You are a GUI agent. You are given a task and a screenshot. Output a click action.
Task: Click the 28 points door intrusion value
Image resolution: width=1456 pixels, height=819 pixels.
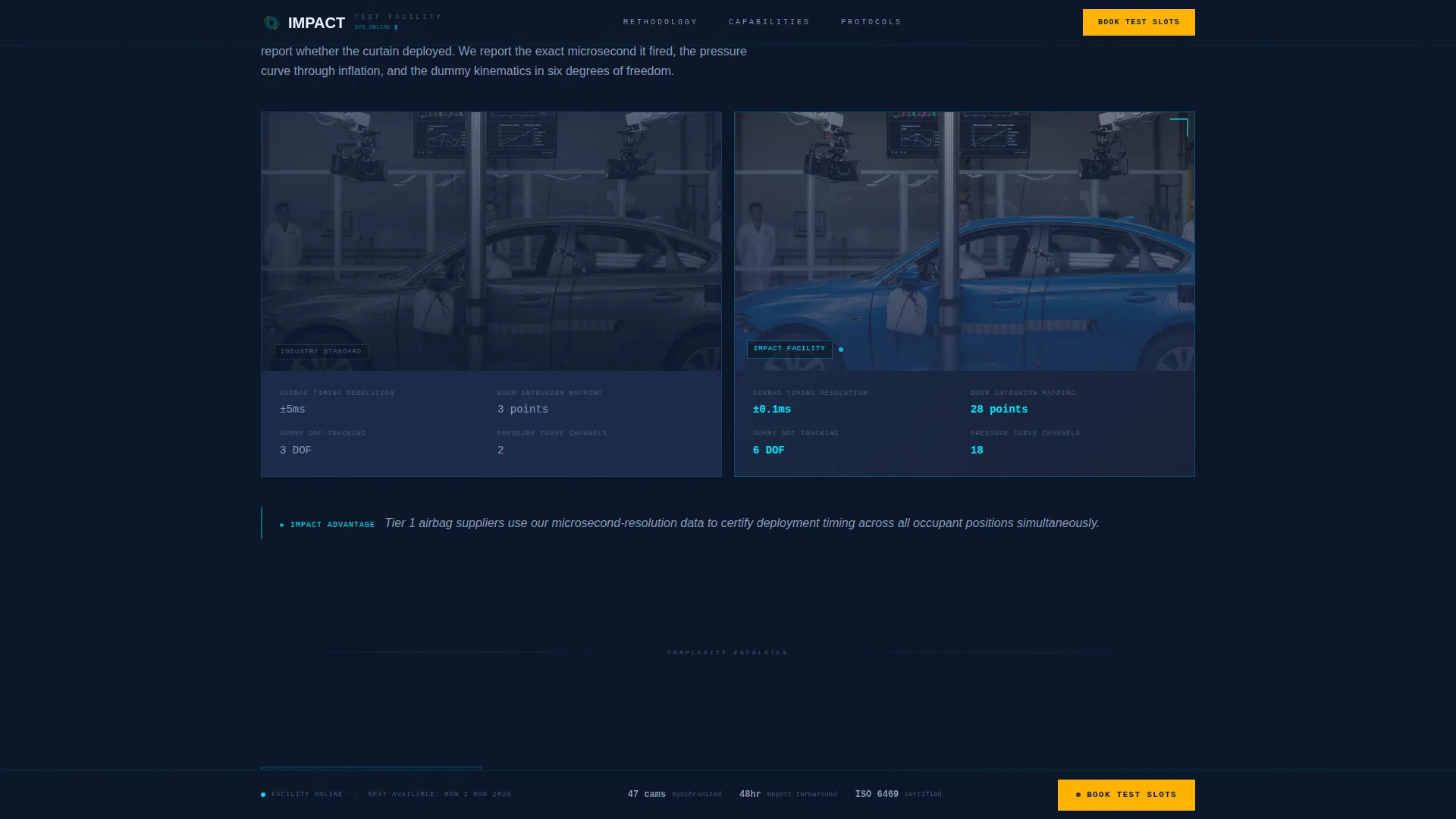(999, 409)
